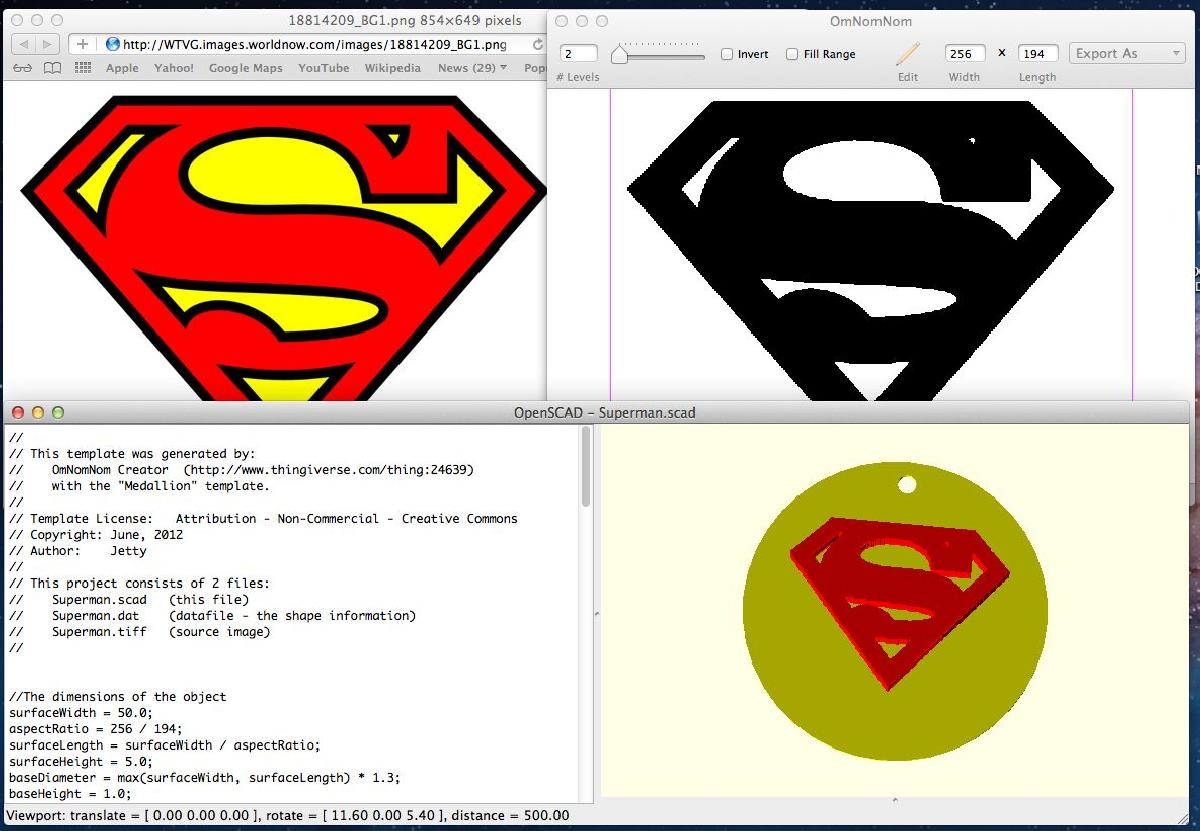This screenshot has width=1200, height=831.
Task: Click the # Levels number field
Action: (578, 54)
